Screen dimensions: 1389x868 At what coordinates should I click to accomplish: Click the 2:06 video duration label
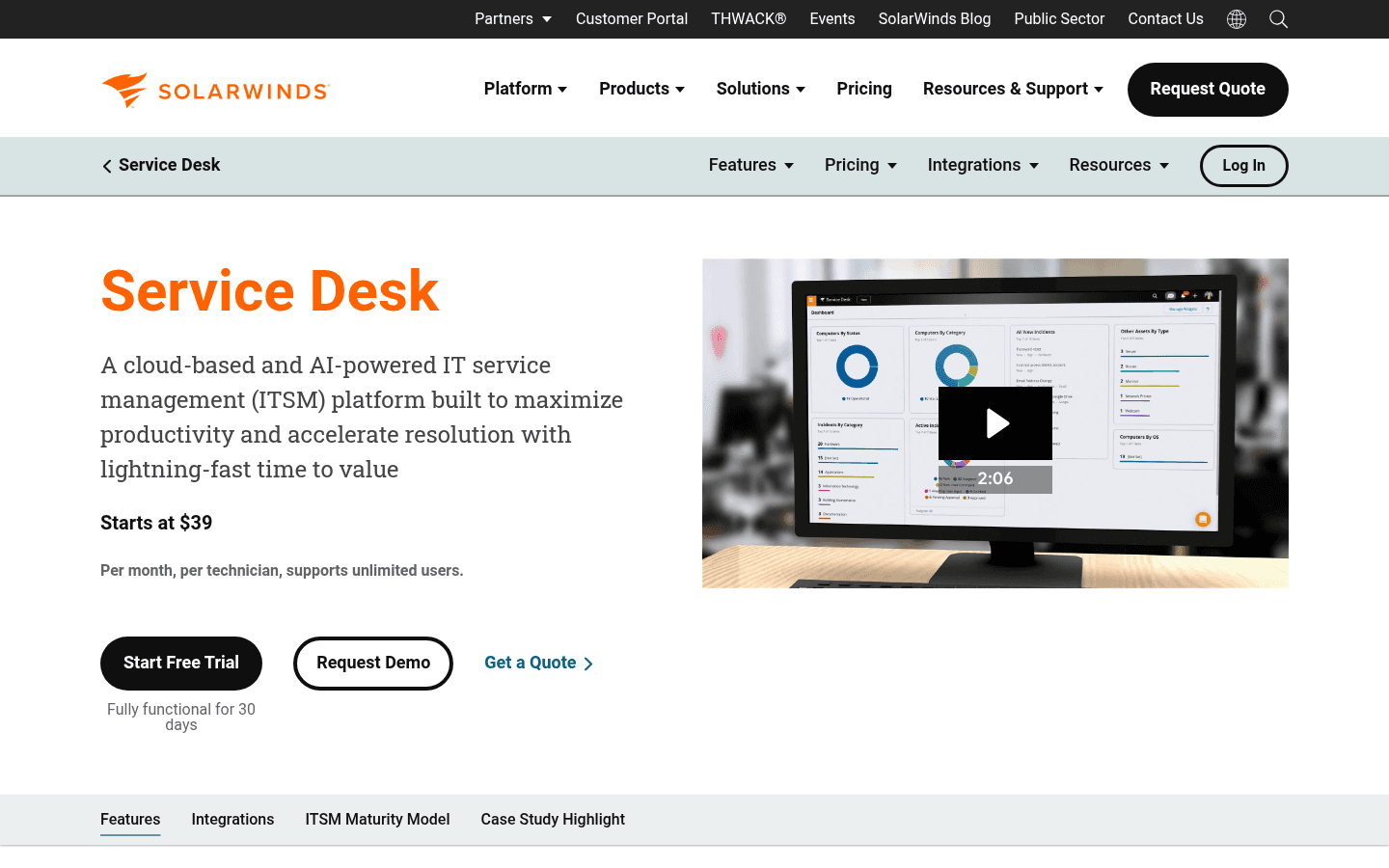tap(995, 478)
